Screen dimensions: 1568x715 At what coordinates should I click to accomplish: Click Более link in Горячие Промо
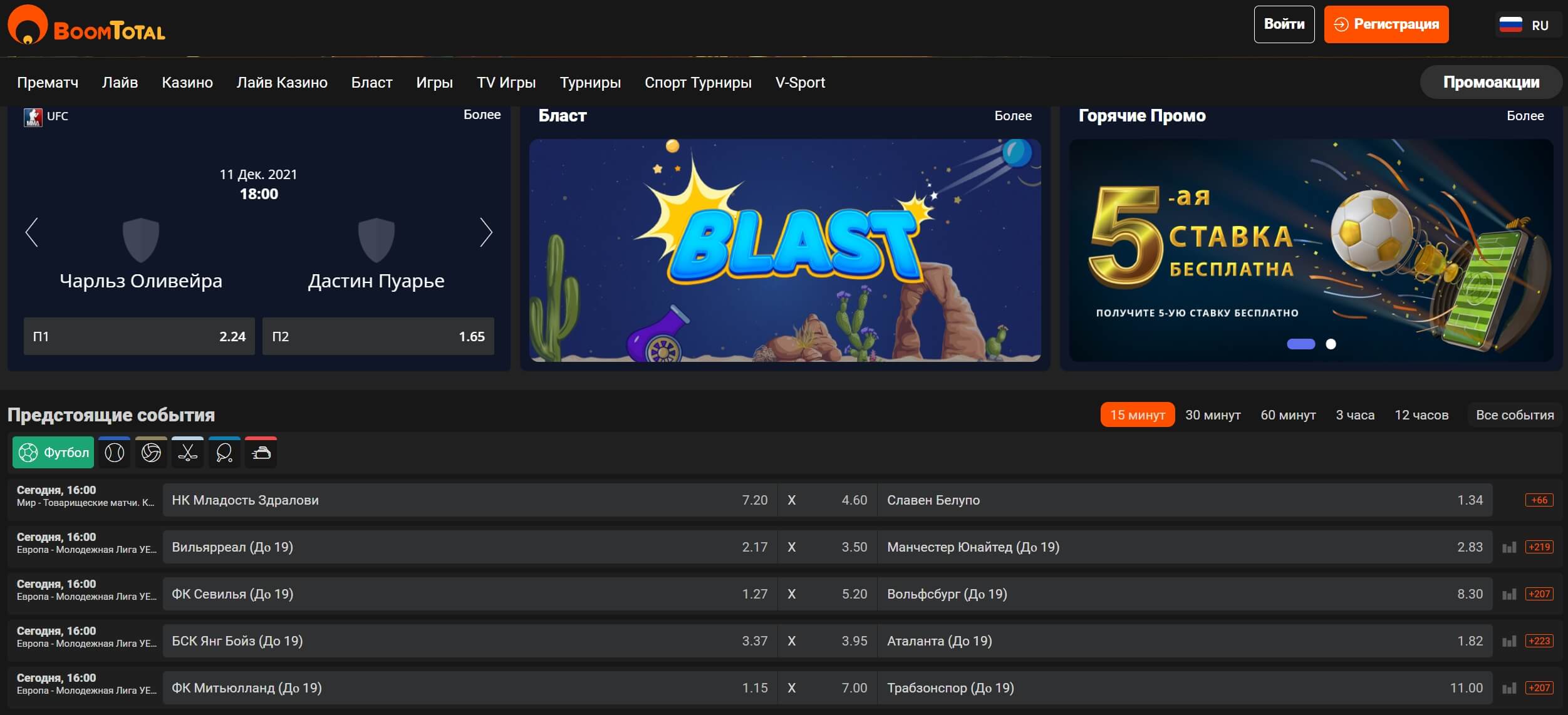(x=1525, y=116)
